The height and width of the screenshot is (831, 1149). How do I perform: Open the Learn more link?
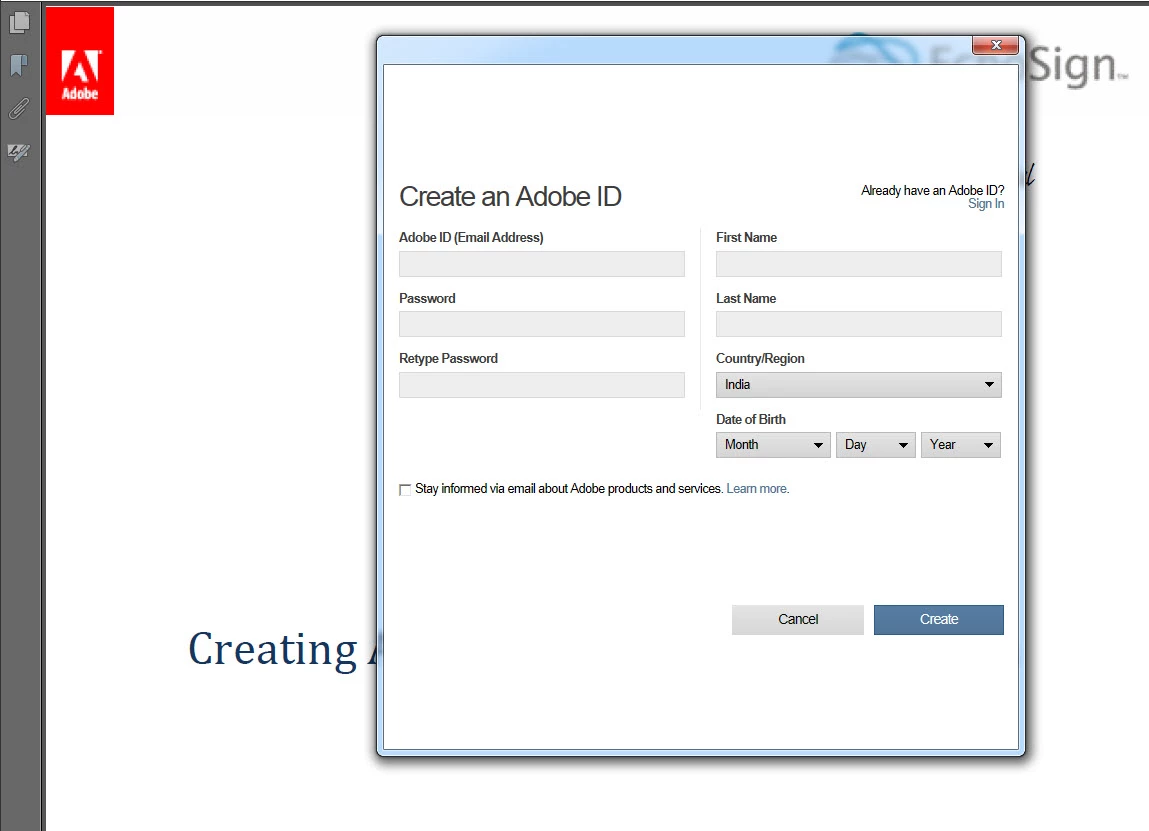coord(758,489)
